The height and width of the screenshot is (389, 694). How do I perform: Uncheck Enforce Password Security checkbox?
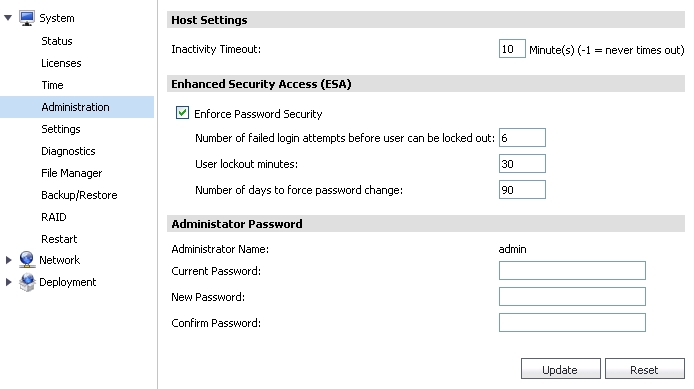182,113
